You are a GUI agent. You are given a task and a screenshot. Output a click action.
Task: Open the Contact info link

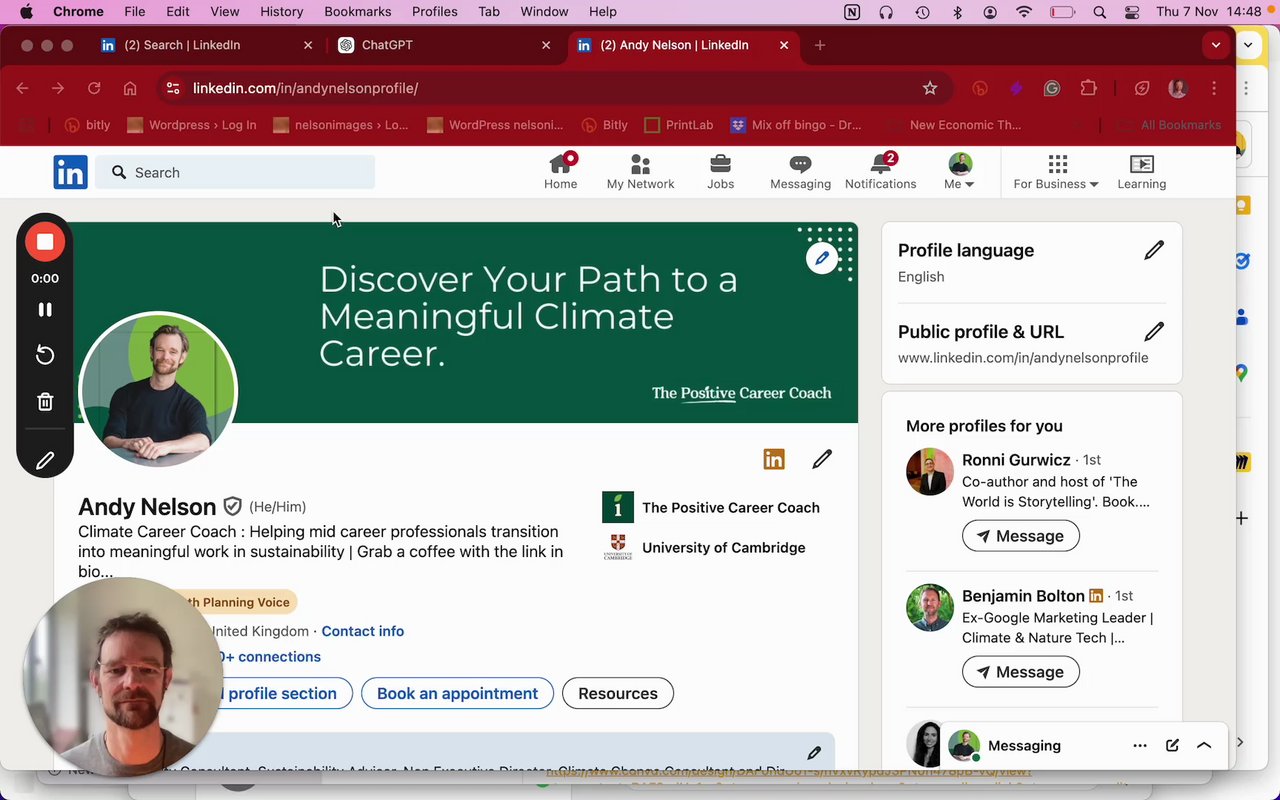363,631
